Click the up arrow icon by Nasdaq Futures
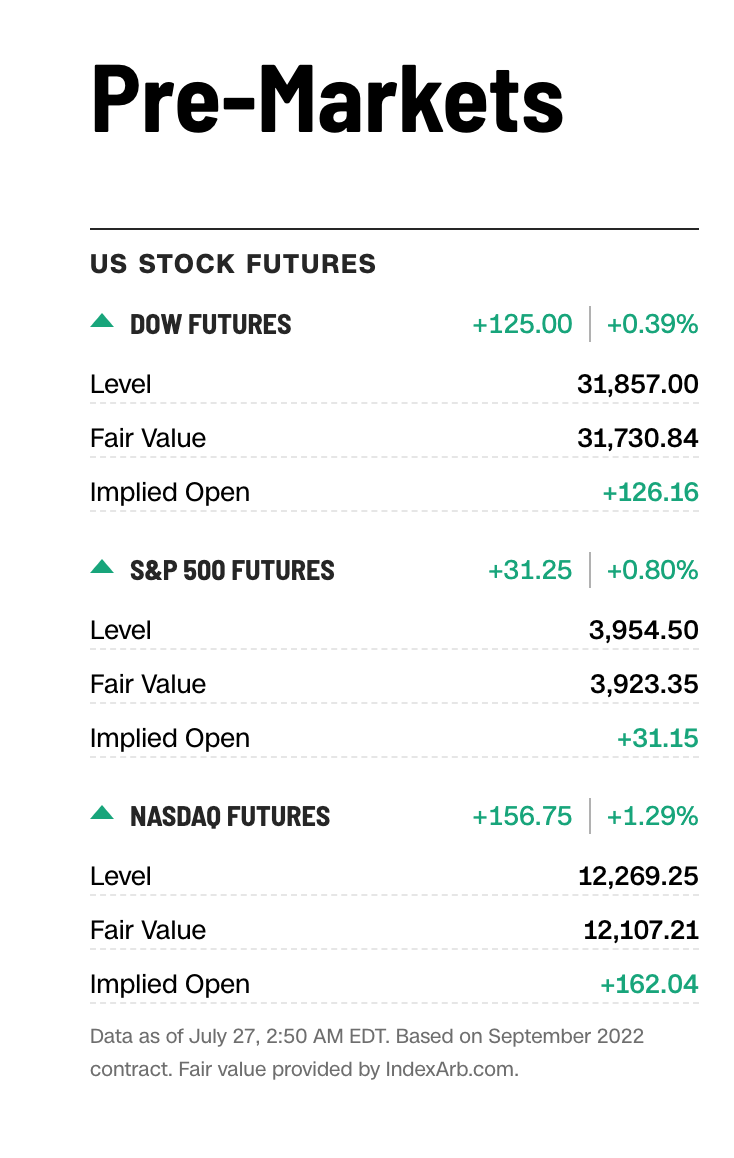734x1158 pixels. click(x=102, y=813)
